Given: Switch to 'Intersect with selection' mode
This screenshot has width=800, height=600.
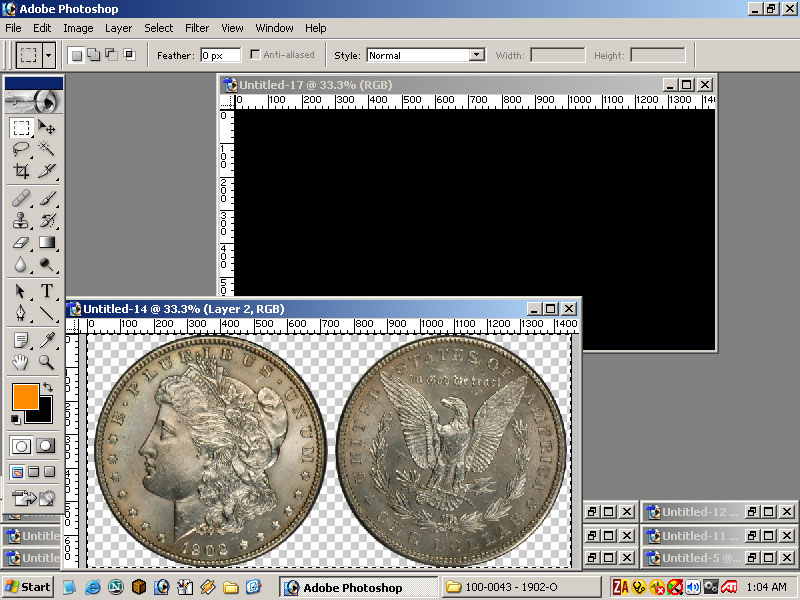Looking at the screenshot, I should pyautogui.click(x=129, y=55).
